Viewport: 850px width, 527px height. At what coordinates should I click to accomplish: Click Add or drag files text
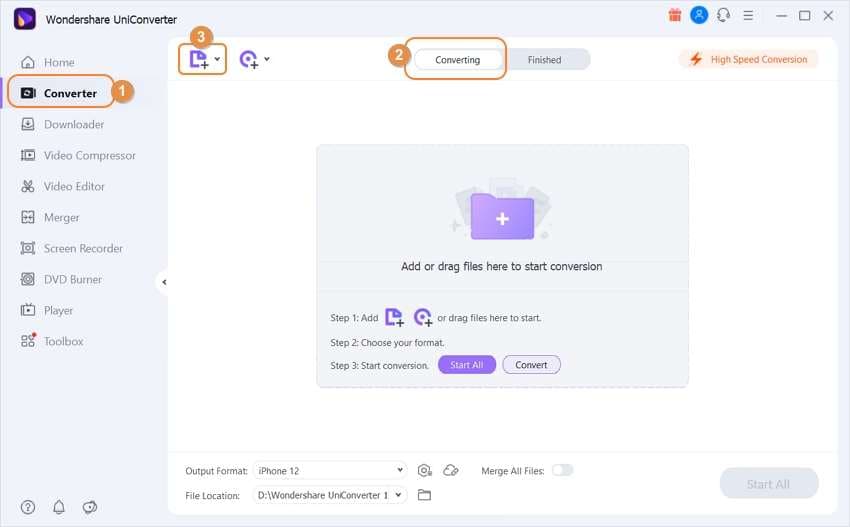(x=501, y=266)
